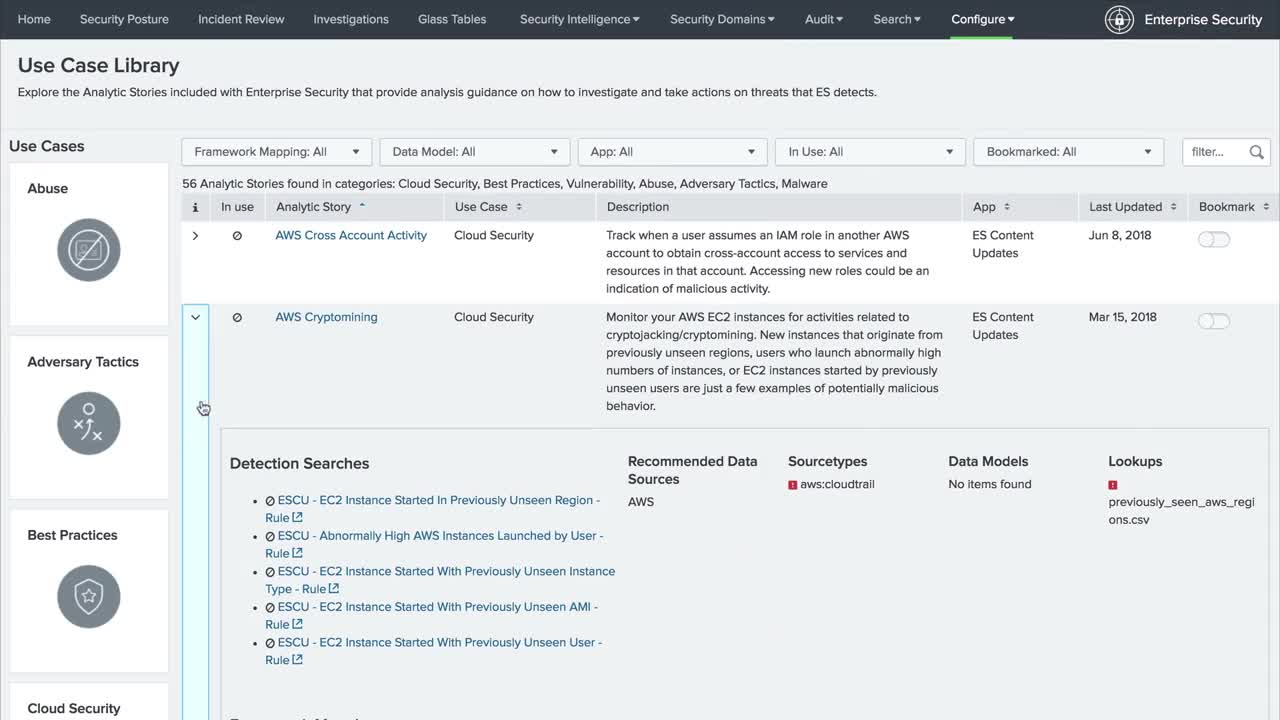Open EC2 Instance Started With Previously Unseen AMI rule
The height and width of the screenshot is (720, 1280).
click(x=431, y=616)
